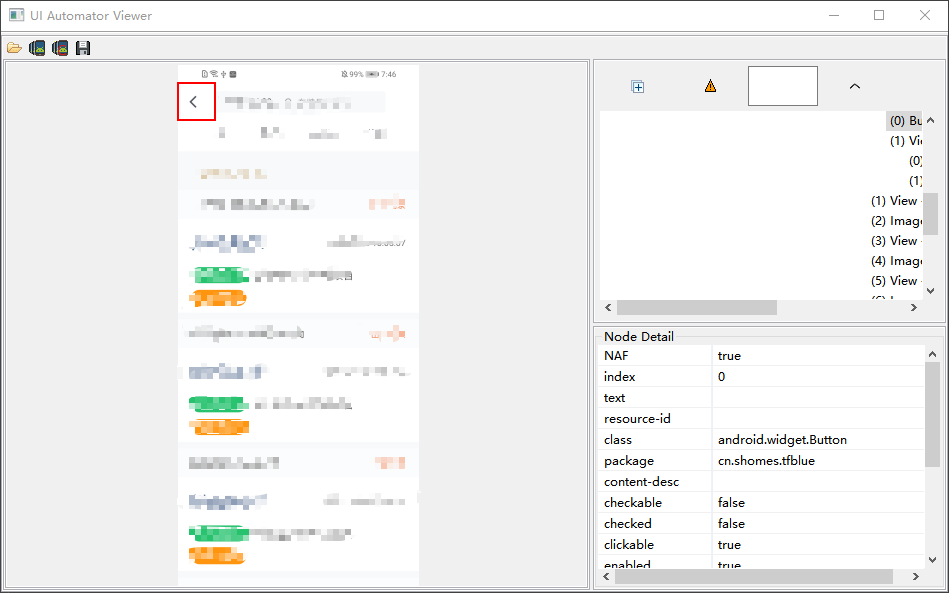
Task: Expand all nodes with the plus icon
Action: tap(637, 87)
